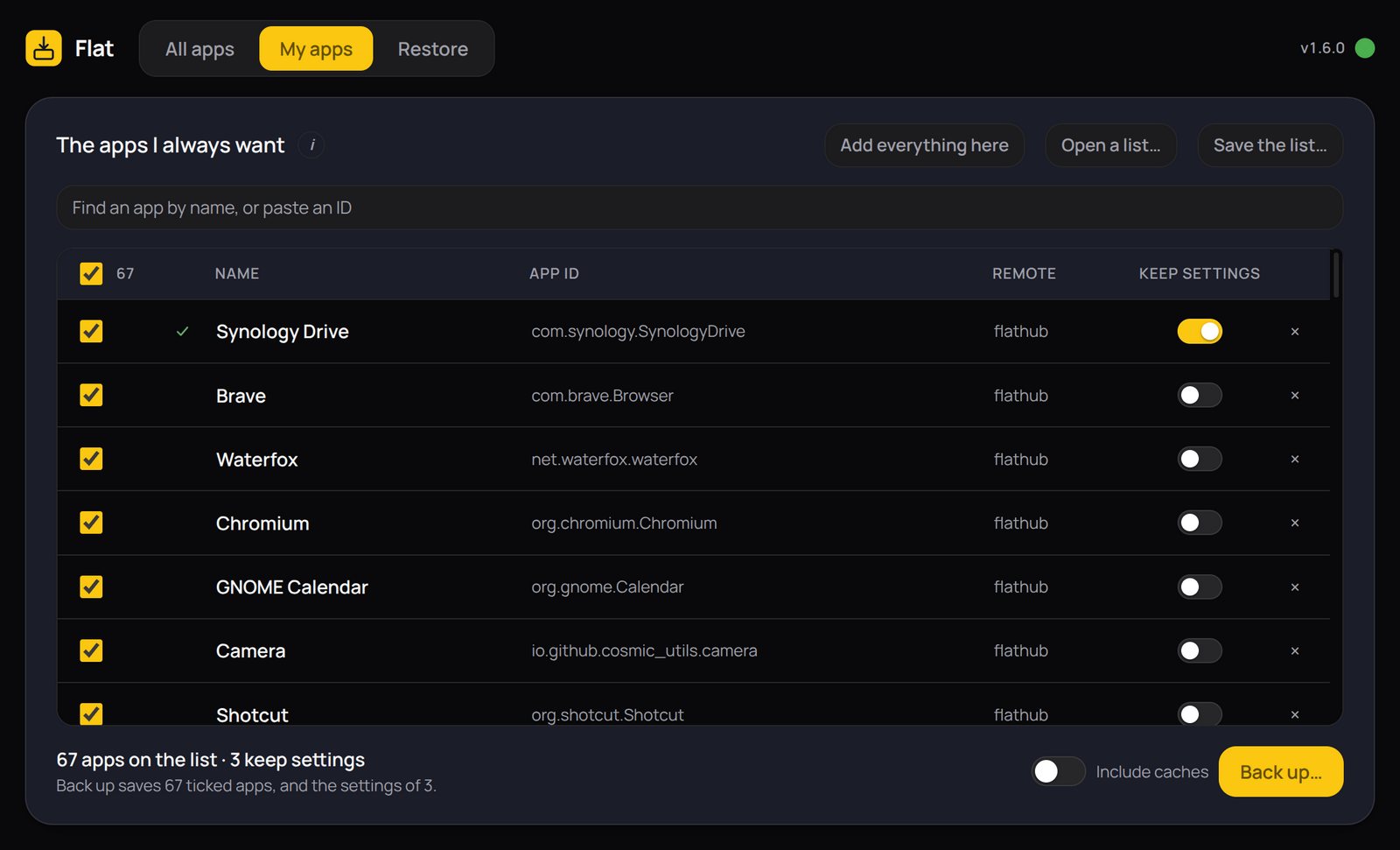Untick the Camera checkbox
Screen dimensions: 1400x850
click(91, 650)
